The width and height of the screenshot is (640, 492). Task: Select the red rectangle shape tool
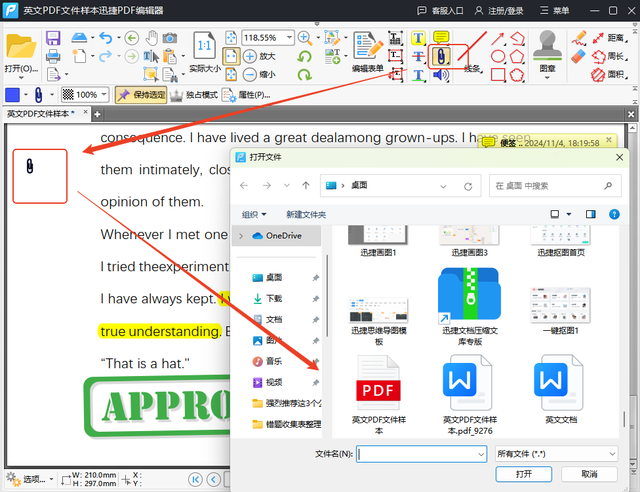pos(498,75)
